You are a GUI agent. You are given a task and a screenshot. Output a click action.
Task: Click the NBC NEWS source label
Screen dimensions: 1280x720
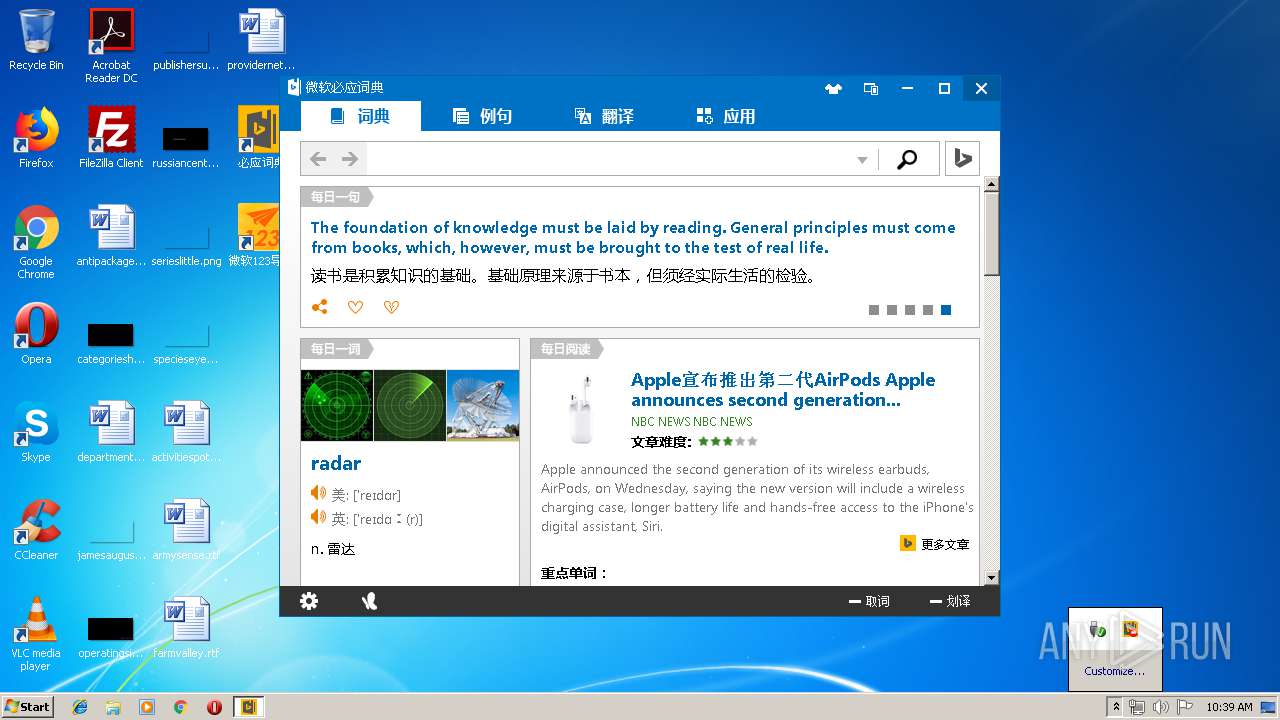(691, 421)
